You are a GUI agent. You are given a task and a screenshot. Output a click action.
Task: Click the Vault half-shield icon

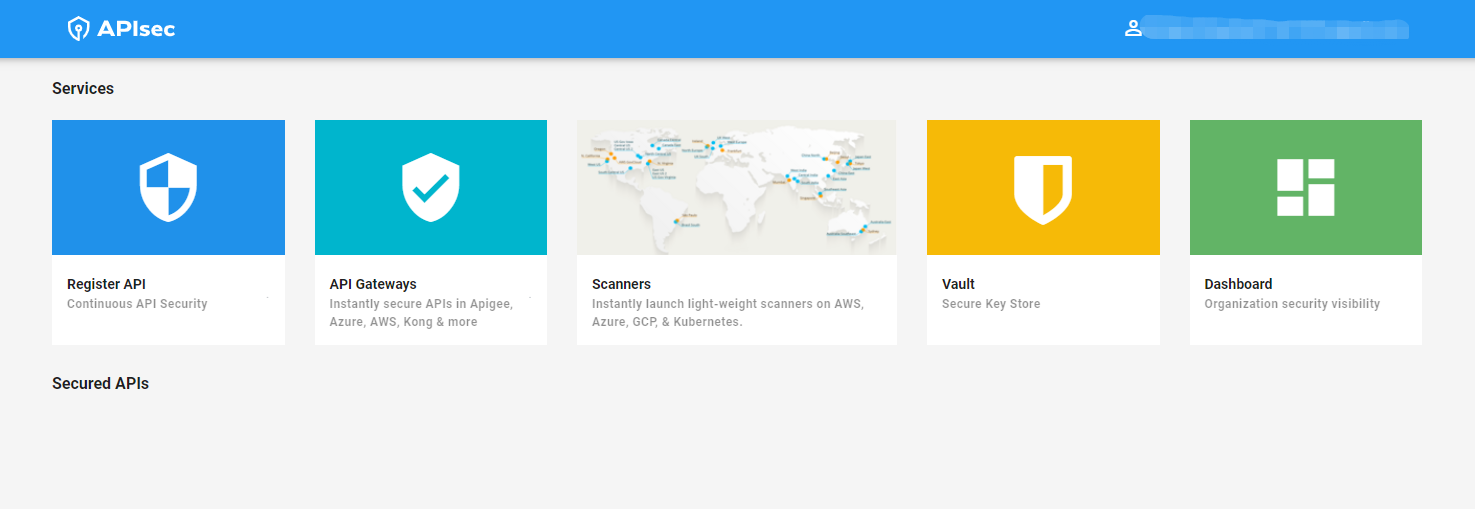click(1043, 189)
